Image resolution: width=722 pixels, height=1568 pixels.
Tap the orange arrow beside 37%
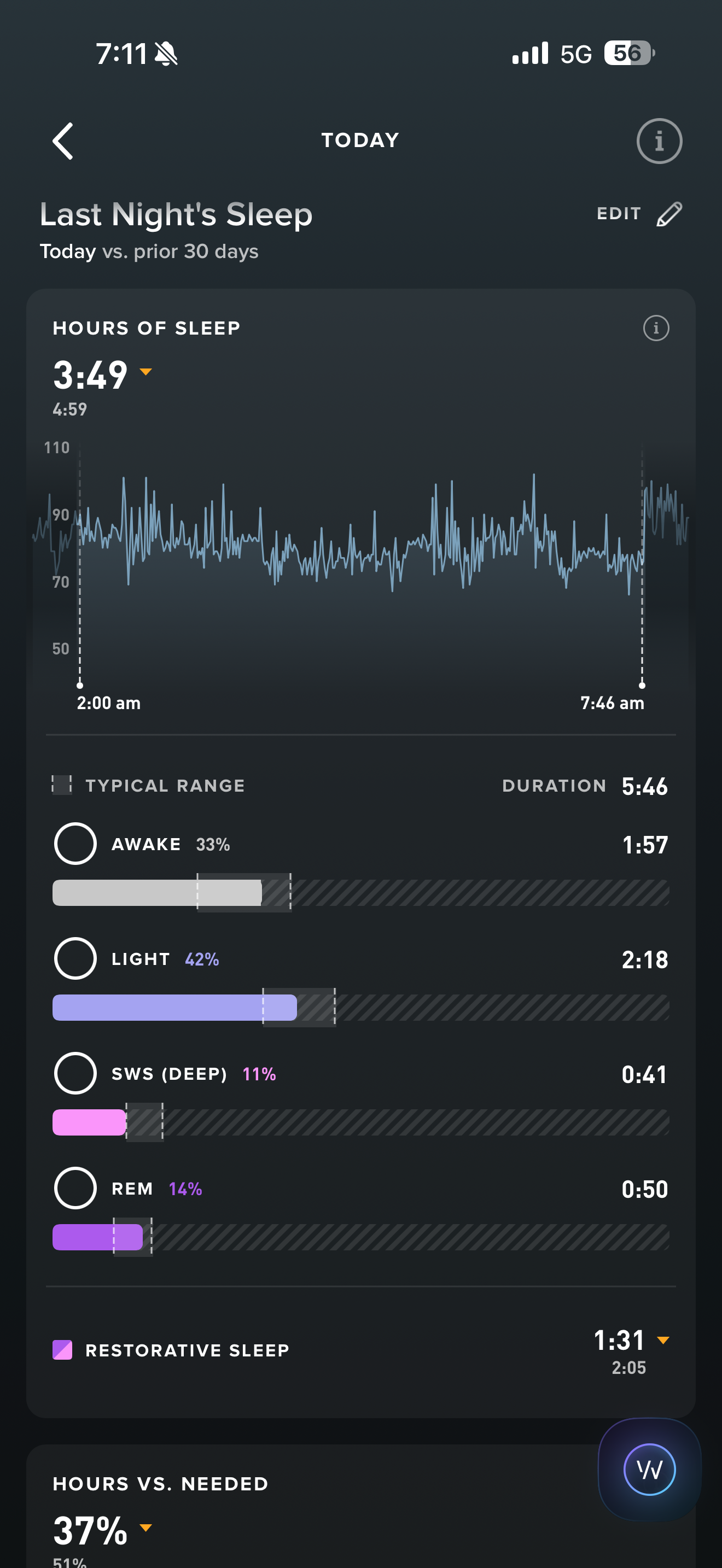point(145,1527)
